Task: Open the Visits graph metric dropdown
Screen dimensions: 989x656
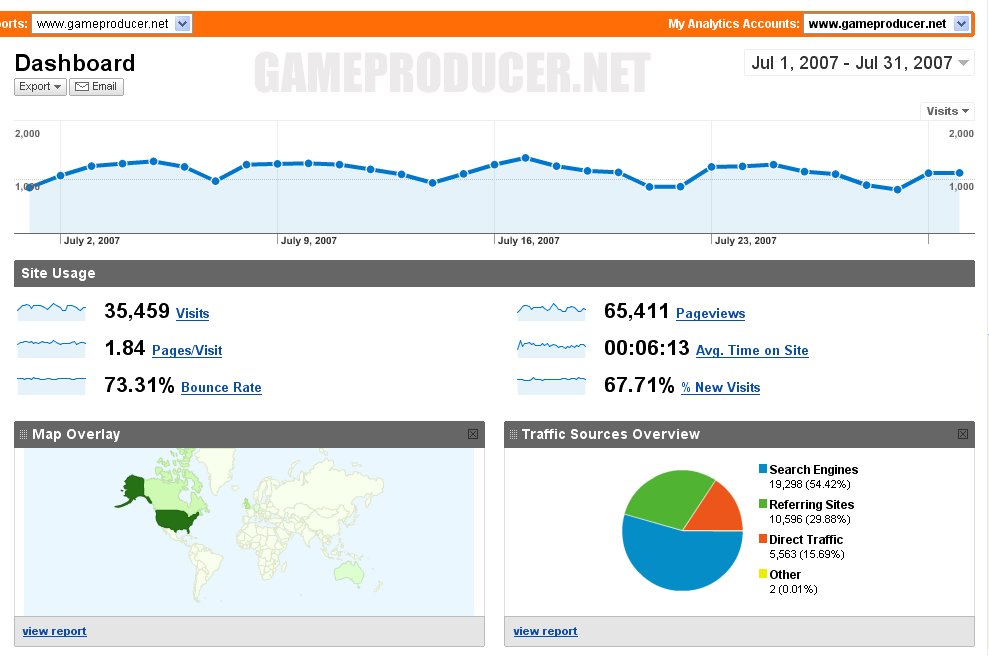Action: [947, 111]
